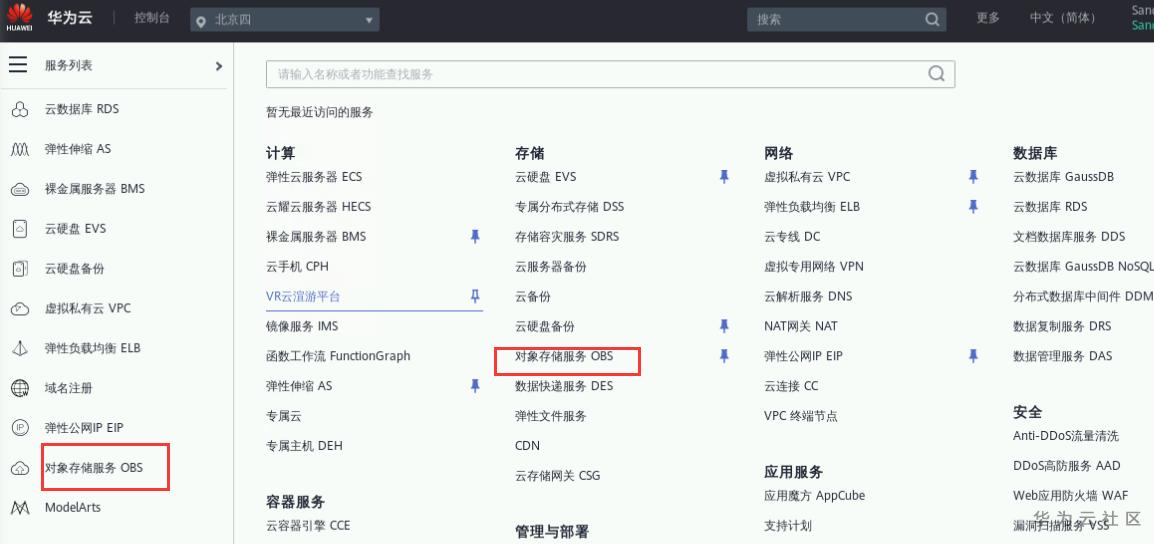Open CDN service link

pos(528,445)
